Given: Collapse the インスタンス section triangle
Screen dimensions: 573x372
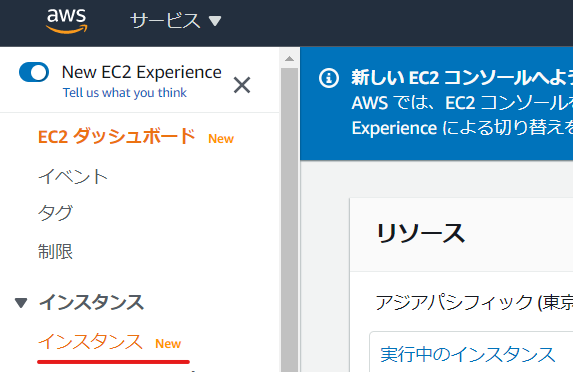Looking at the screenshot, I should pyautogui.click(x=21, y=303).
